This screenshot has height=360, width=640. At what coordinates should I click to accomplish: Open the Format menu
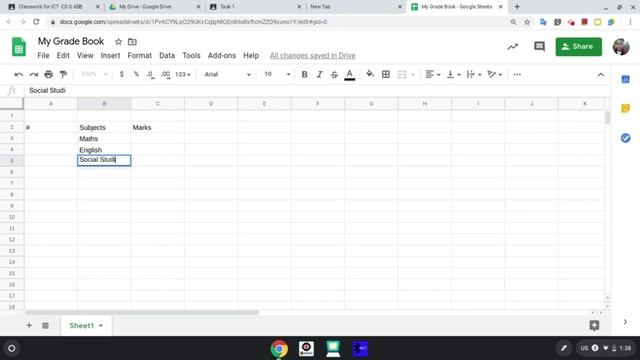point(140,56)
